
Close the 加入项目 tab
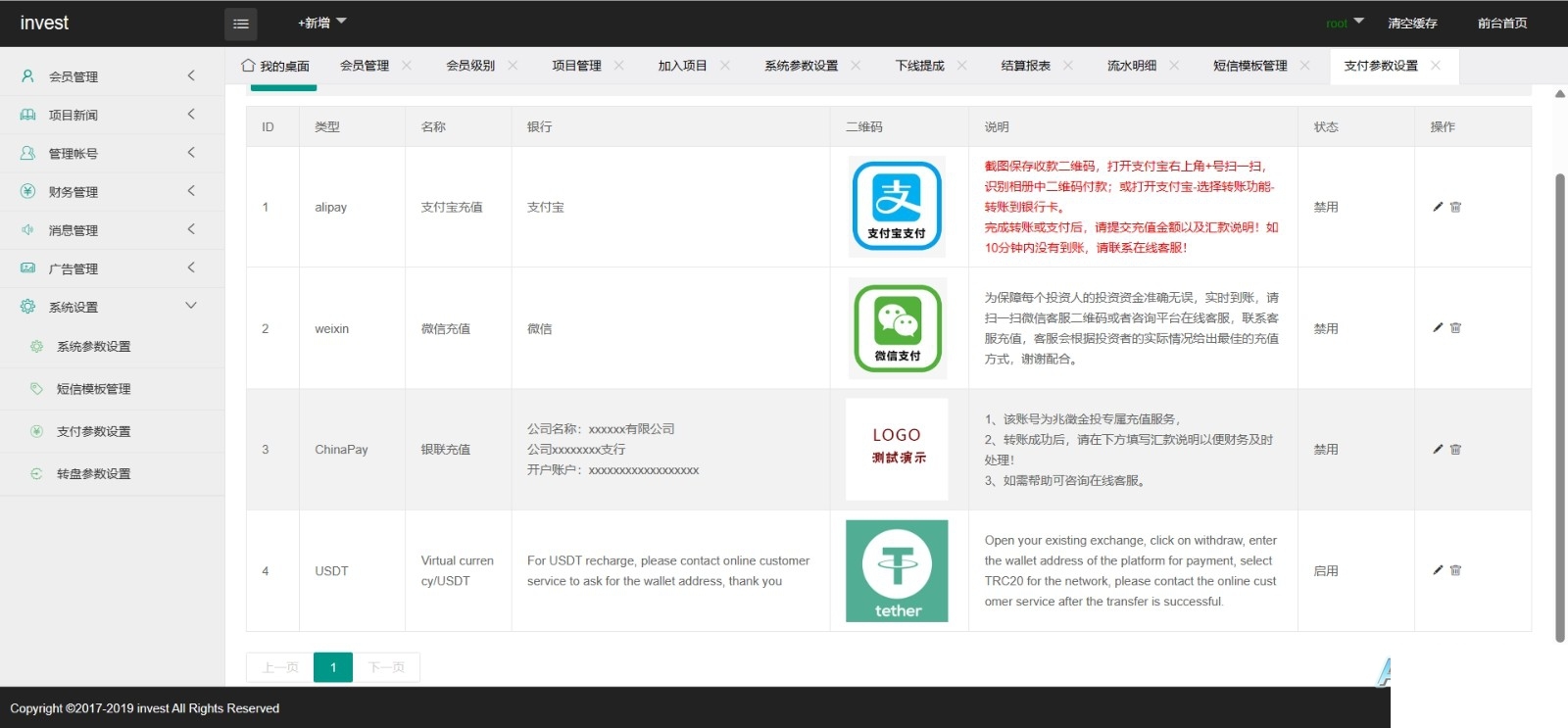(x=725, y=66)
